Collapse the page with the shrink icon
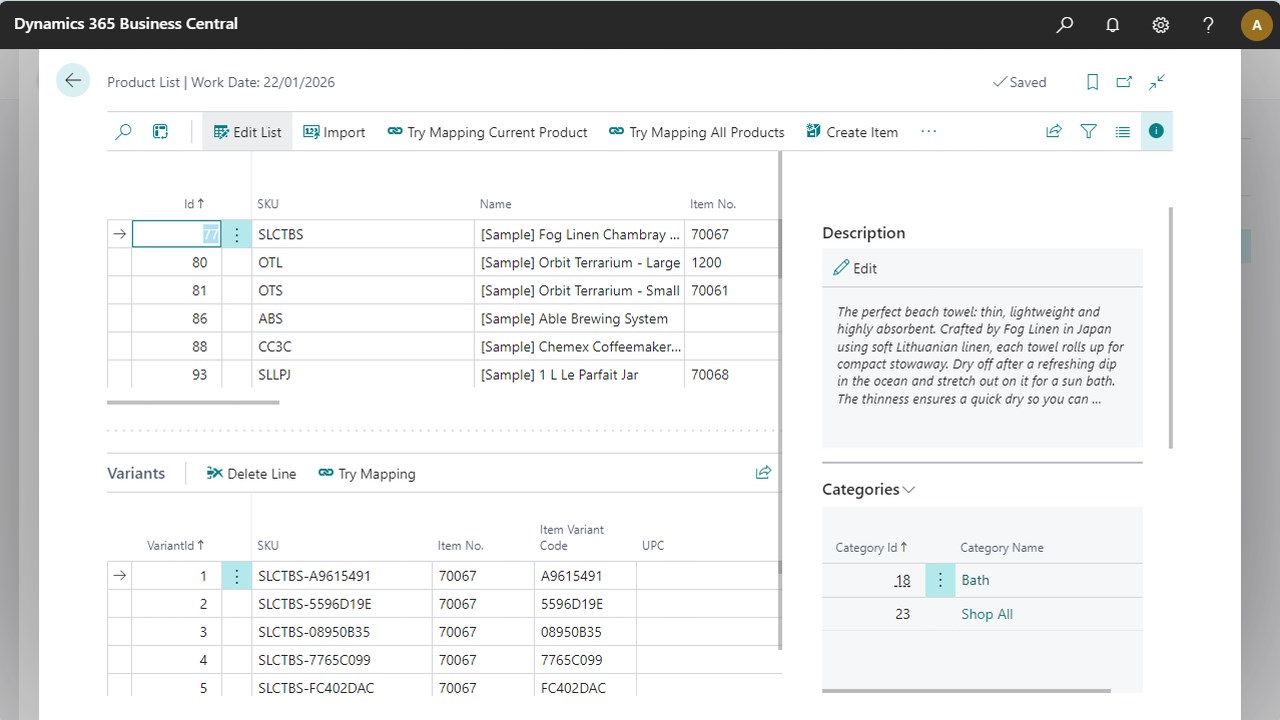Viewport: 1280px width, 720px height. pyautogui.click(x=1157, y=82)
